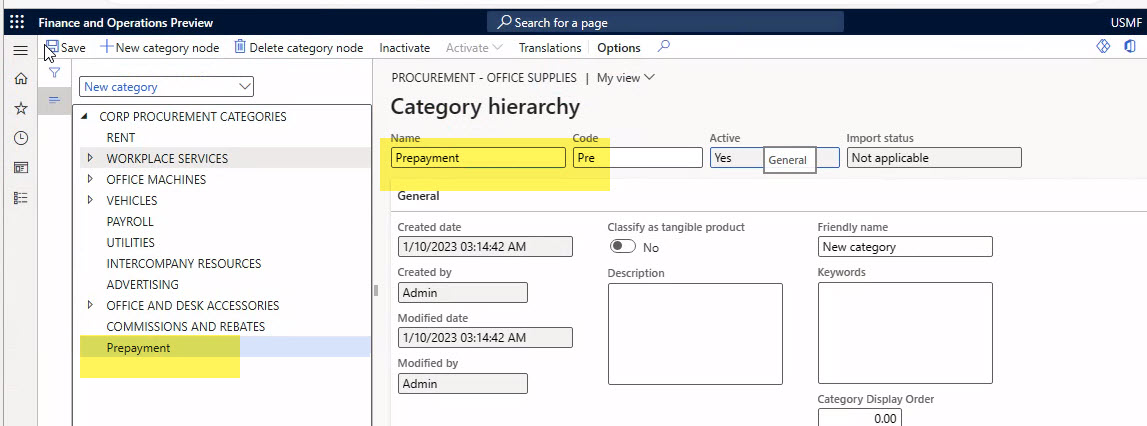The image size is (1147, 426).
Task: Open the Translations menu item
Action: point(549,48)
